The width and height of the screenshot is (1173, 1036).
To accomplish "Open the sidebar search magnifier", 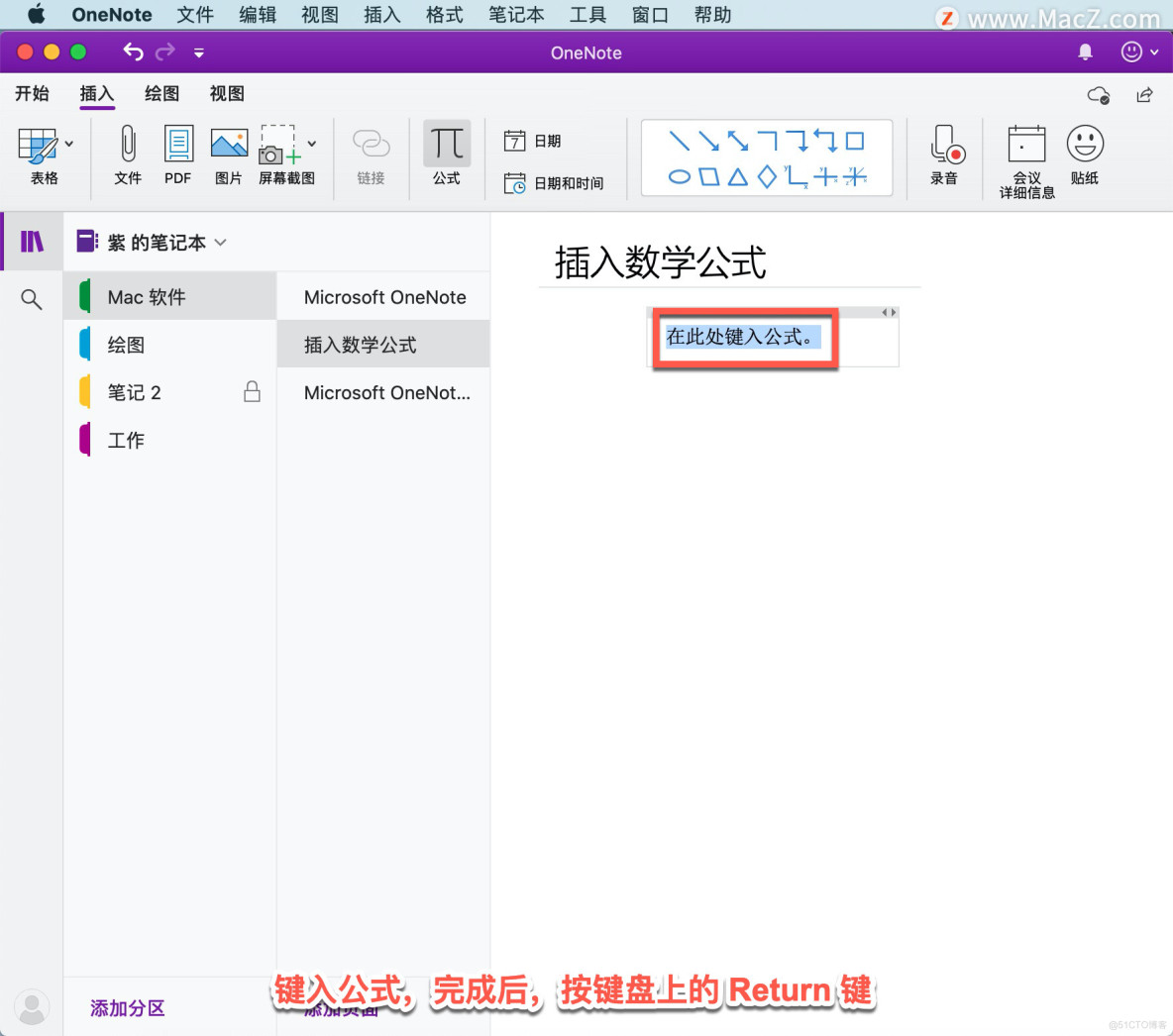I will (31, 298).
